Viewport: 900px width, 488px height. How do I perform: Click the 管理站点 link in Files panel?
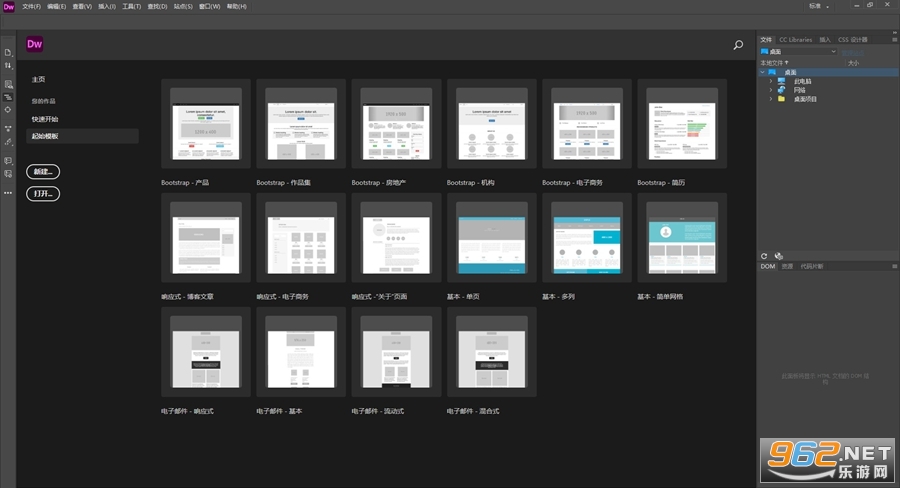coord(853,52)
